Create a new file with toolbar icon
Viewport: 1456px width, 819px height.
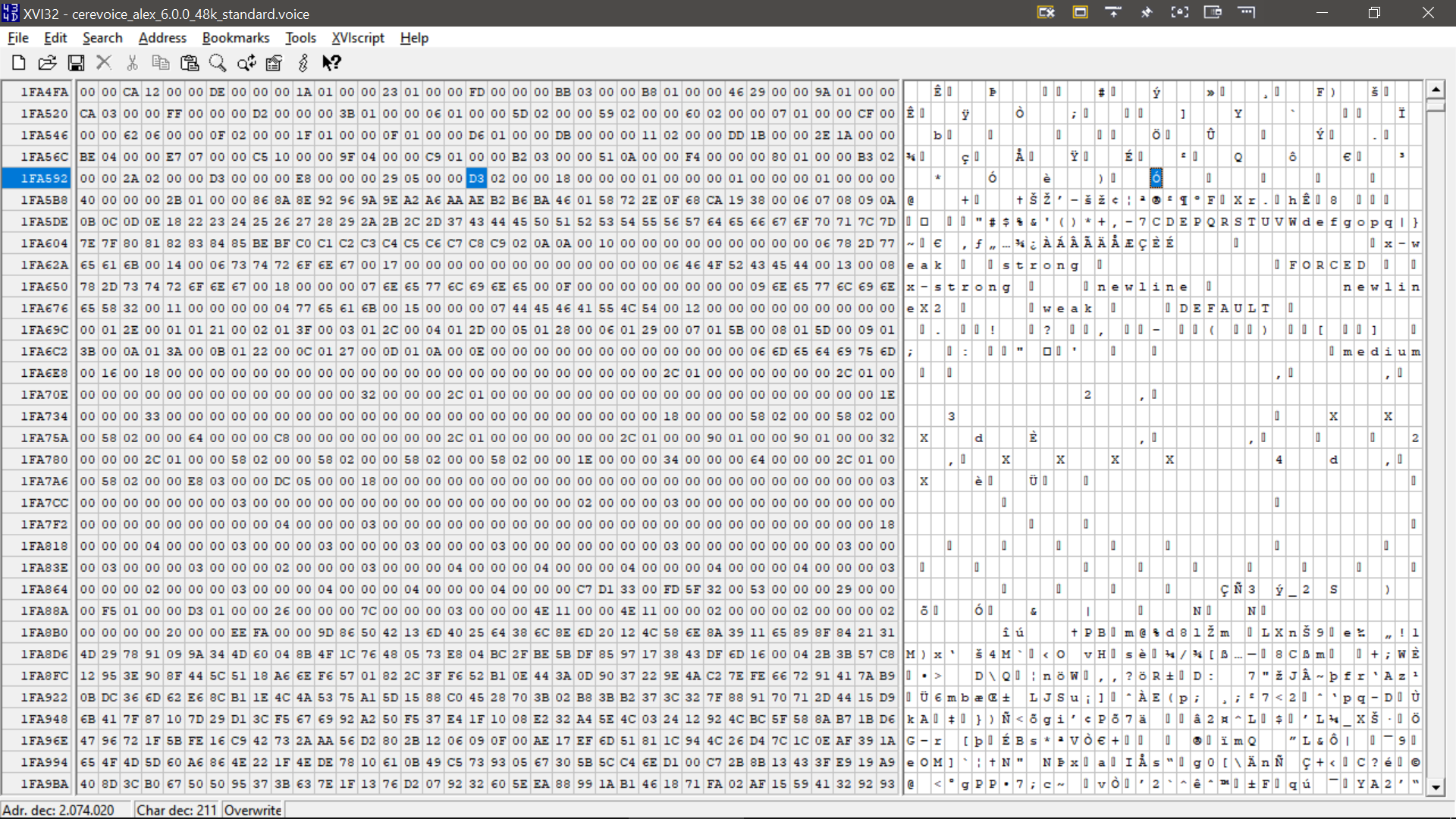[x=19, y=63]
